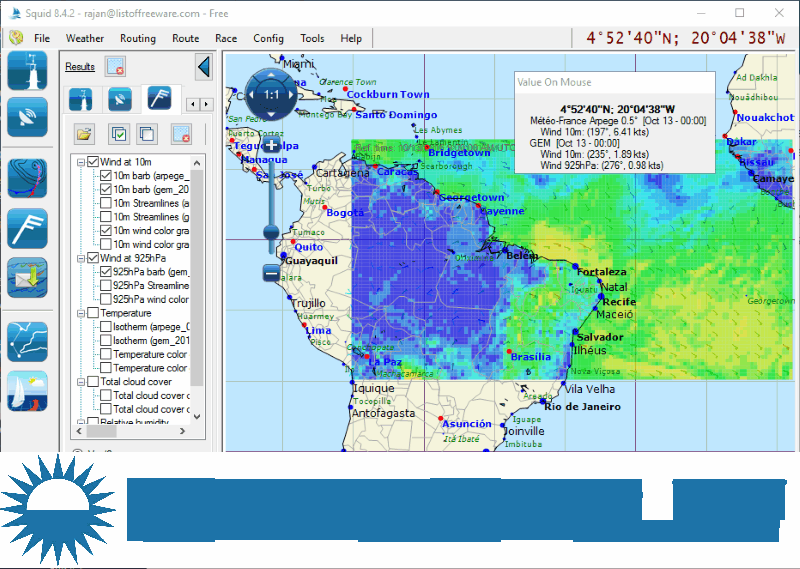Click the Results link
The width and height of the screenshot is (800, 569).
pyautogui.click(x=80, y=67)
